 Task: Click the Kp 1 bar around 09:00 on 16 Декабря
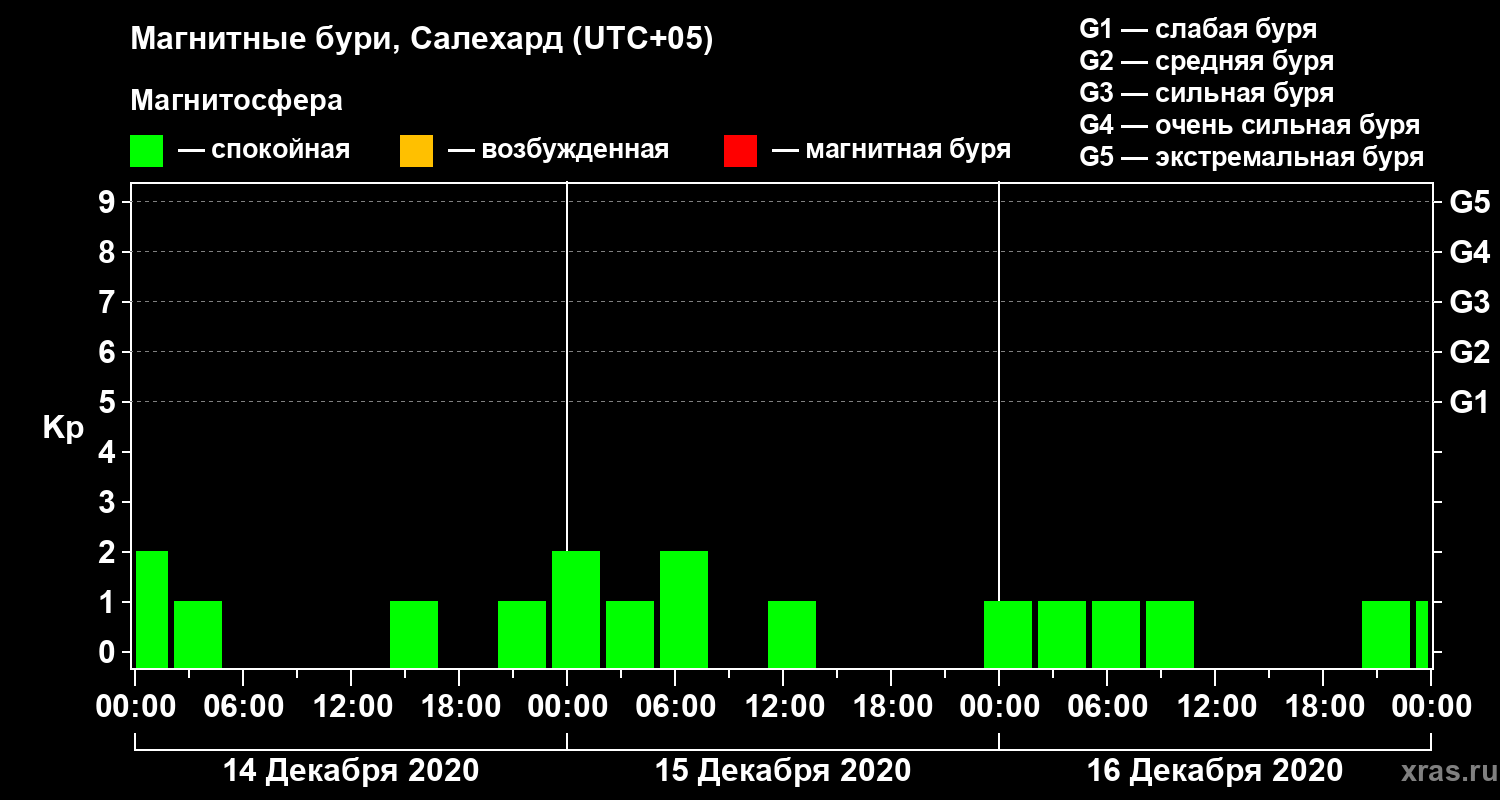1170,634
